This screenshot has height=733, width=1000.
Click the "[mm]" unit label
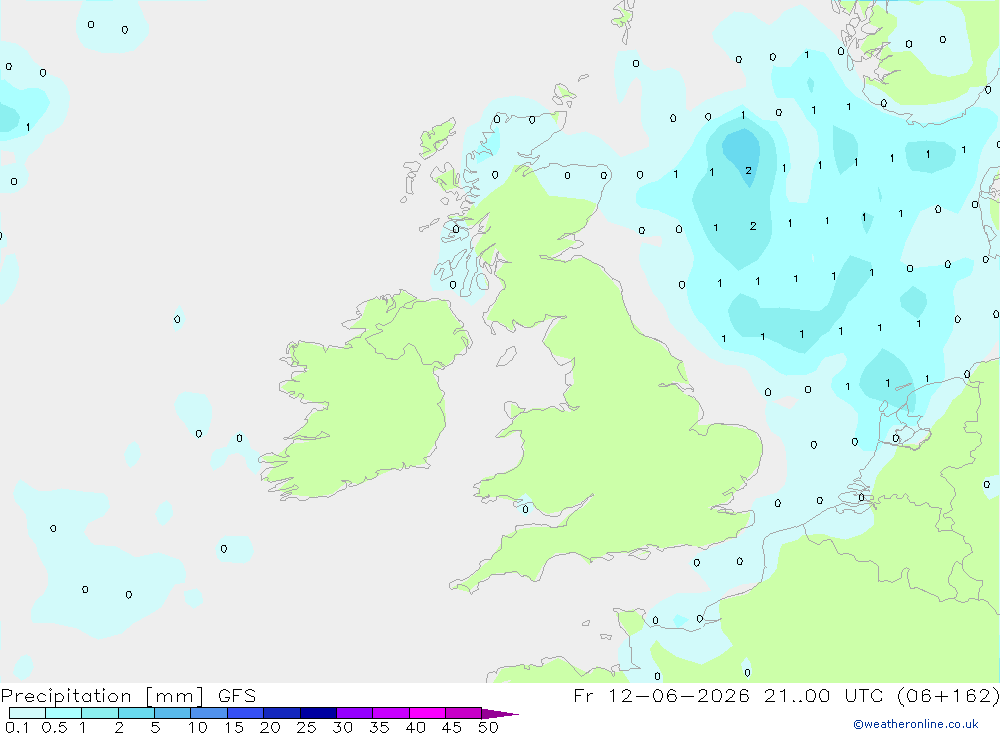pos(175,696)
